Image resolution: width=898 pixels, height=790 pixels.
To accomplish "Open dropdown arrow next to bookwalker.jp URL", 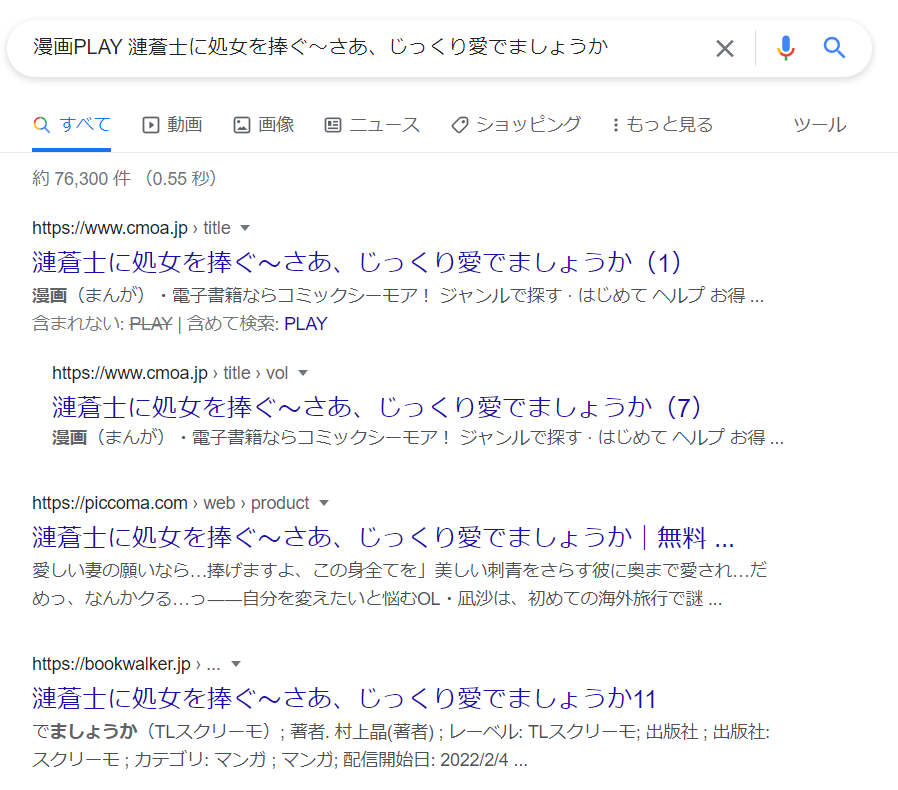I will [236, 664].
